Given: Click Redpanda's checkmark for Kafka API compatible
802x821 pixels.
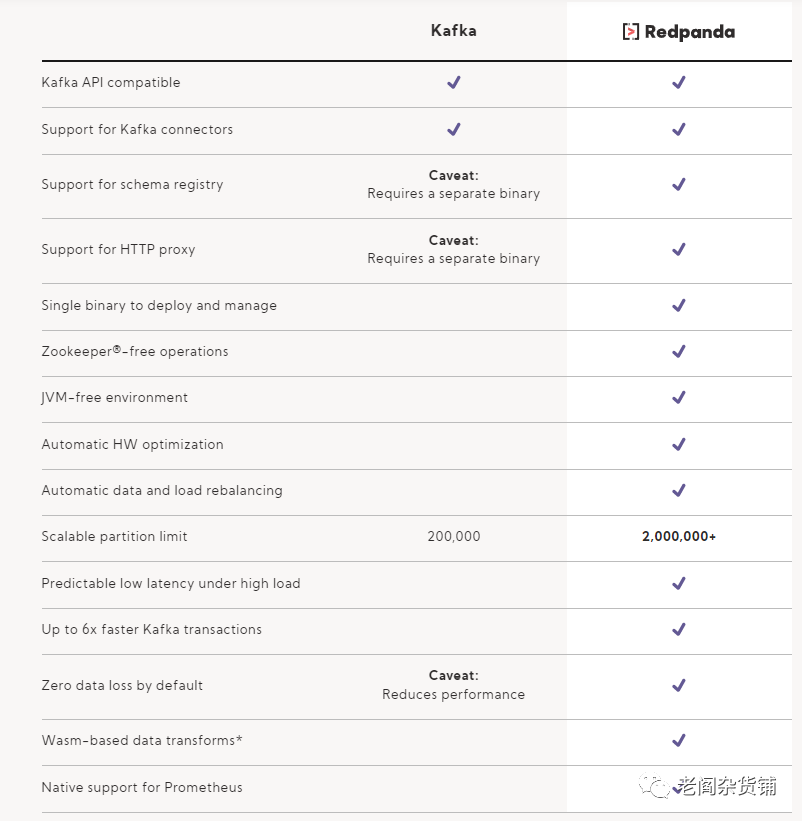Looking at the screenshot, I should (x=679, y=82).
